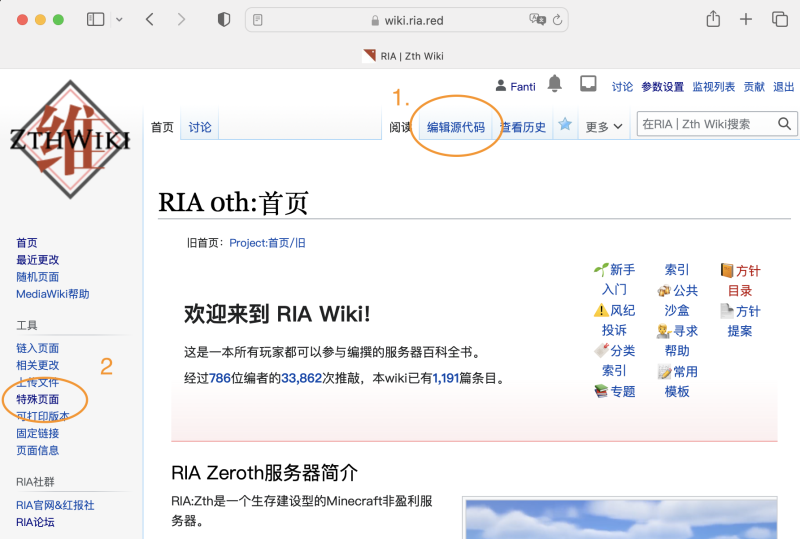Open RIA官网&红报社 link
800x539 pixels.
[x=55, y=505]
